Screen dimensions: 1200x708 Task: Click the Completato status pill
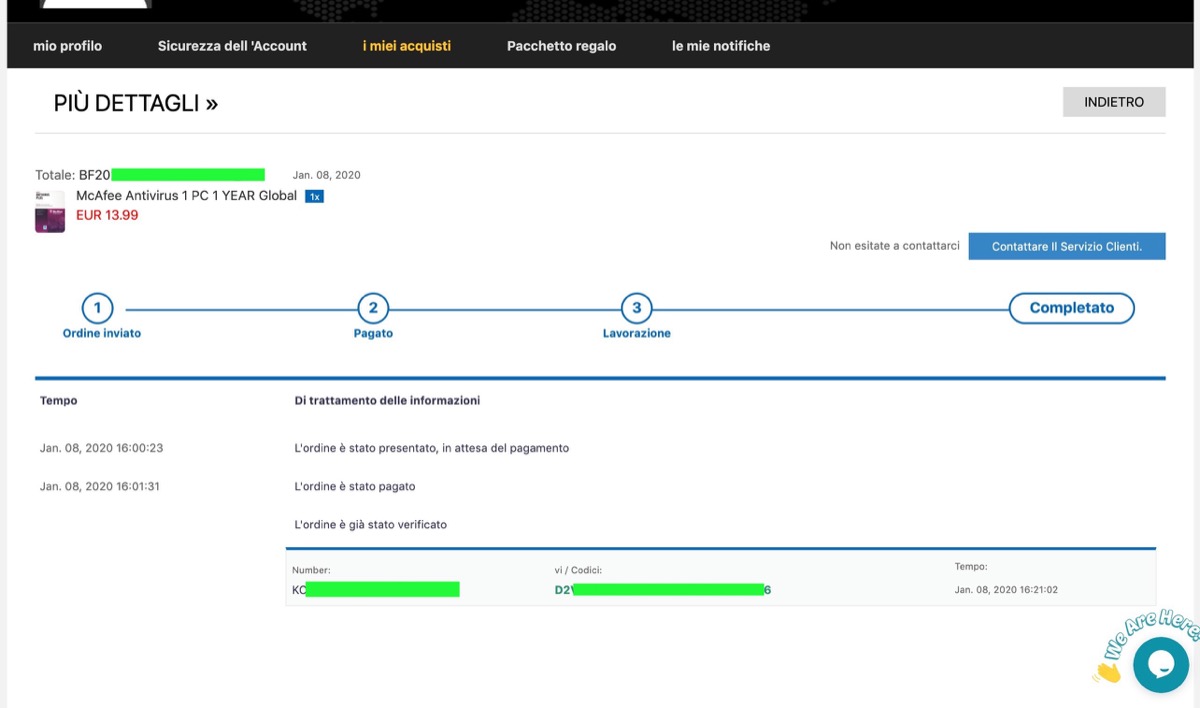[1071, 308]
